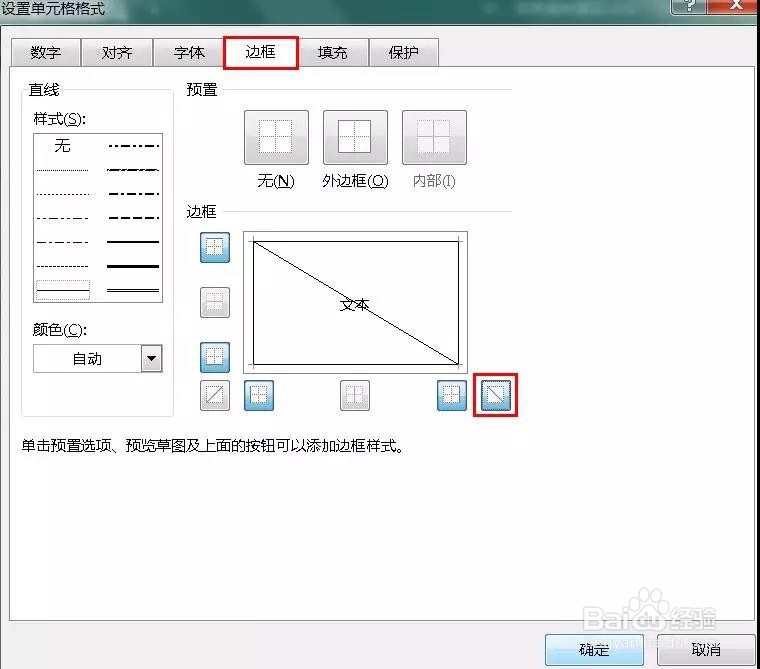
Task: Switch to the 字体 tab
Action: [189, 52]
